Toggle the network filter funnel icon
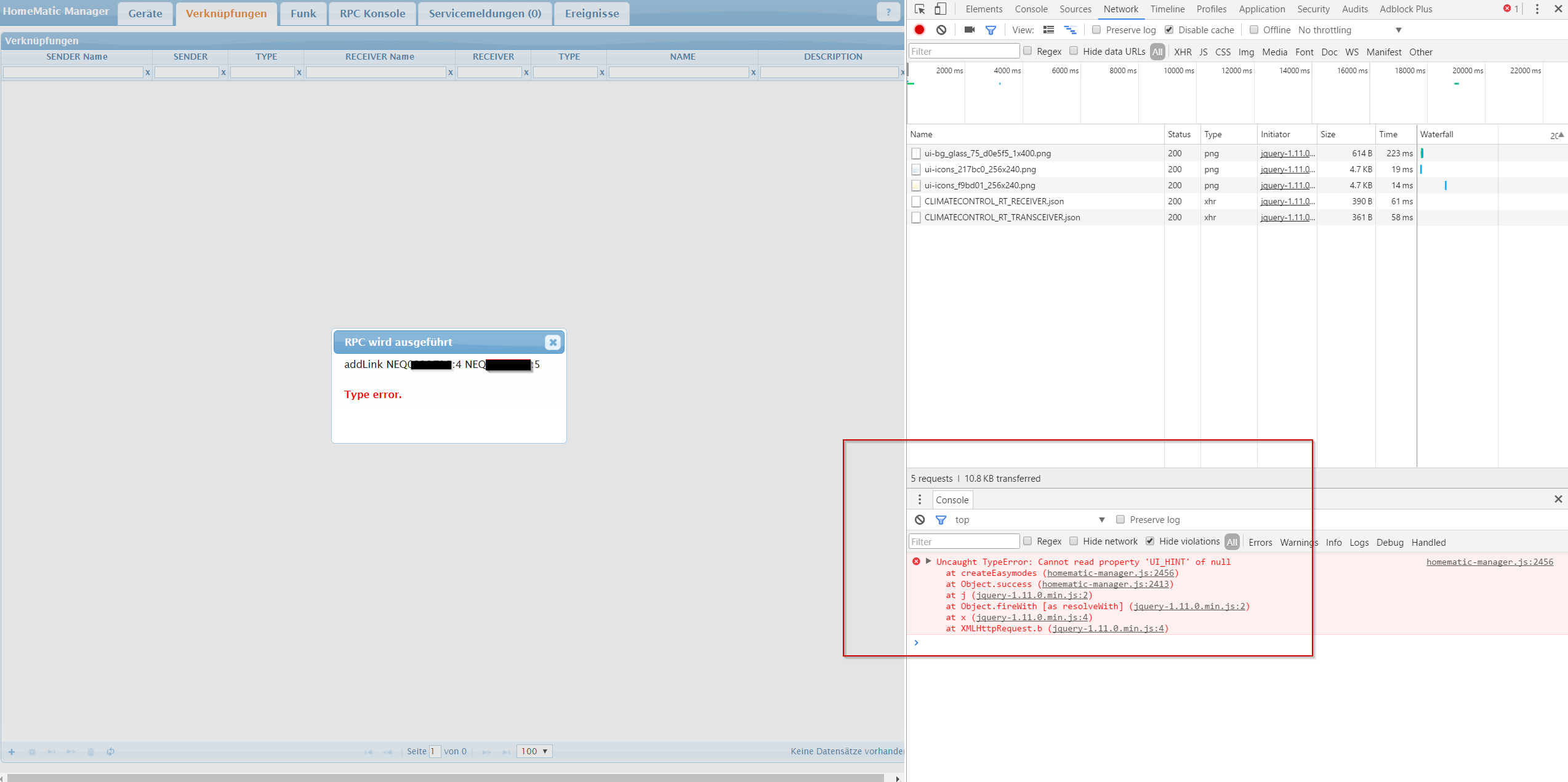Screen dimensions: 1568x782 tap(991, 30)
